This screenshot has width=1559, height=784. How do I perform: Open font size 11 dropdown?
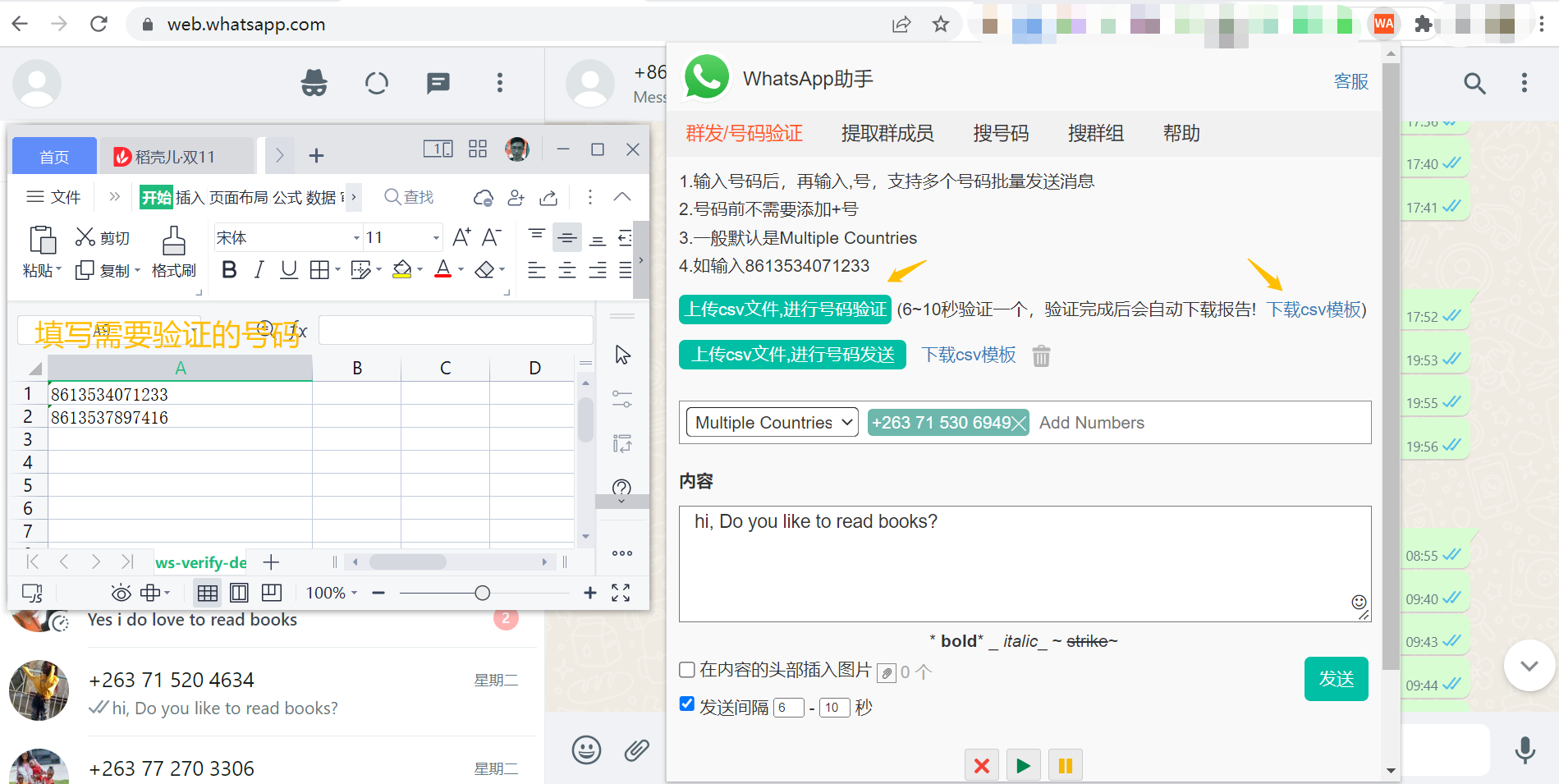[436, 238]
